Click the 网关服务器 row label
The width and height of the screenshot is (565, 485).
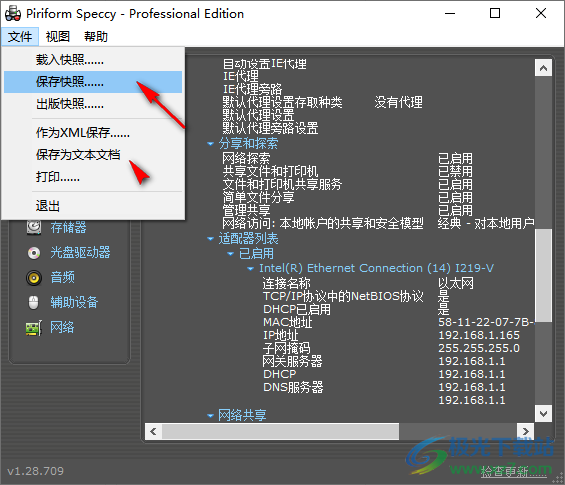292,361
